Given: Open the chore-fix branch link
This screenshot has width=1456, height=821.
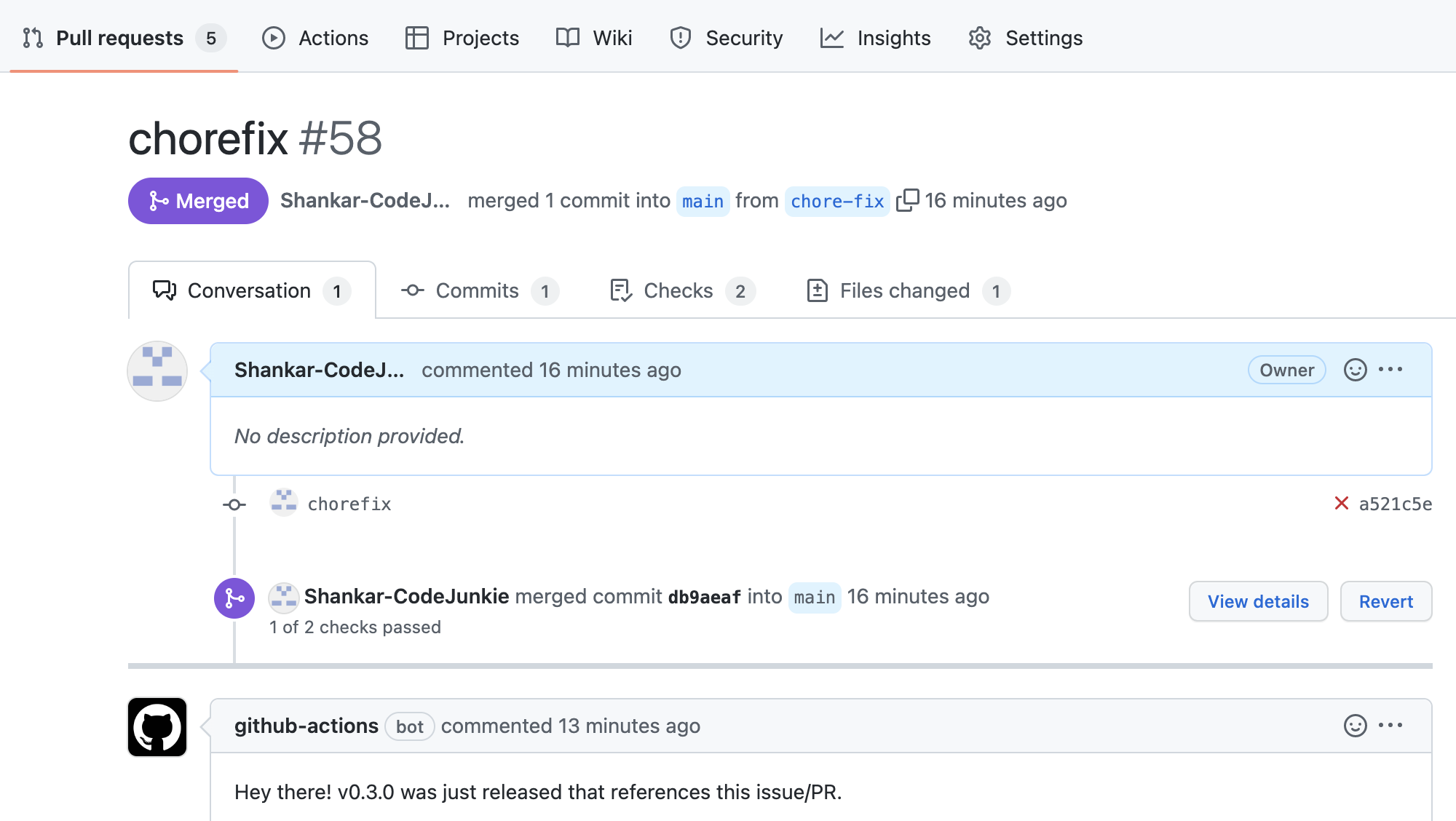Looking at the screenshot, I should 837,202.
